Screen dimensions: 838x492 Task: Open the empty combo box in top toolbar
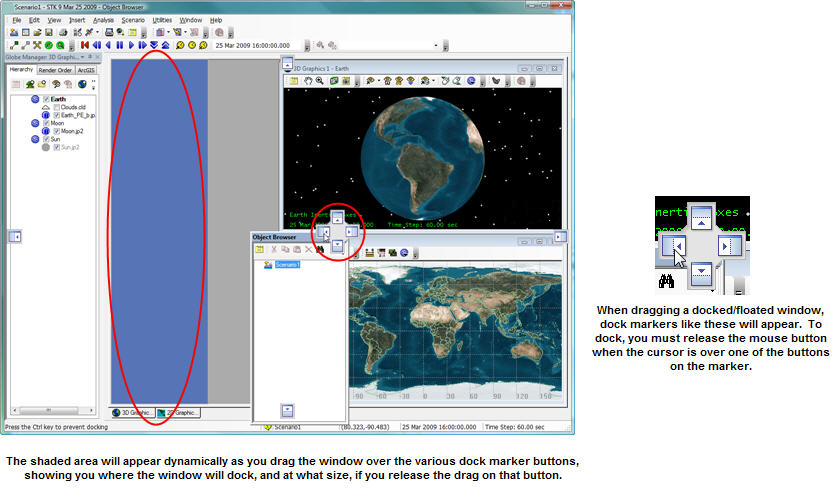[436, 45]
